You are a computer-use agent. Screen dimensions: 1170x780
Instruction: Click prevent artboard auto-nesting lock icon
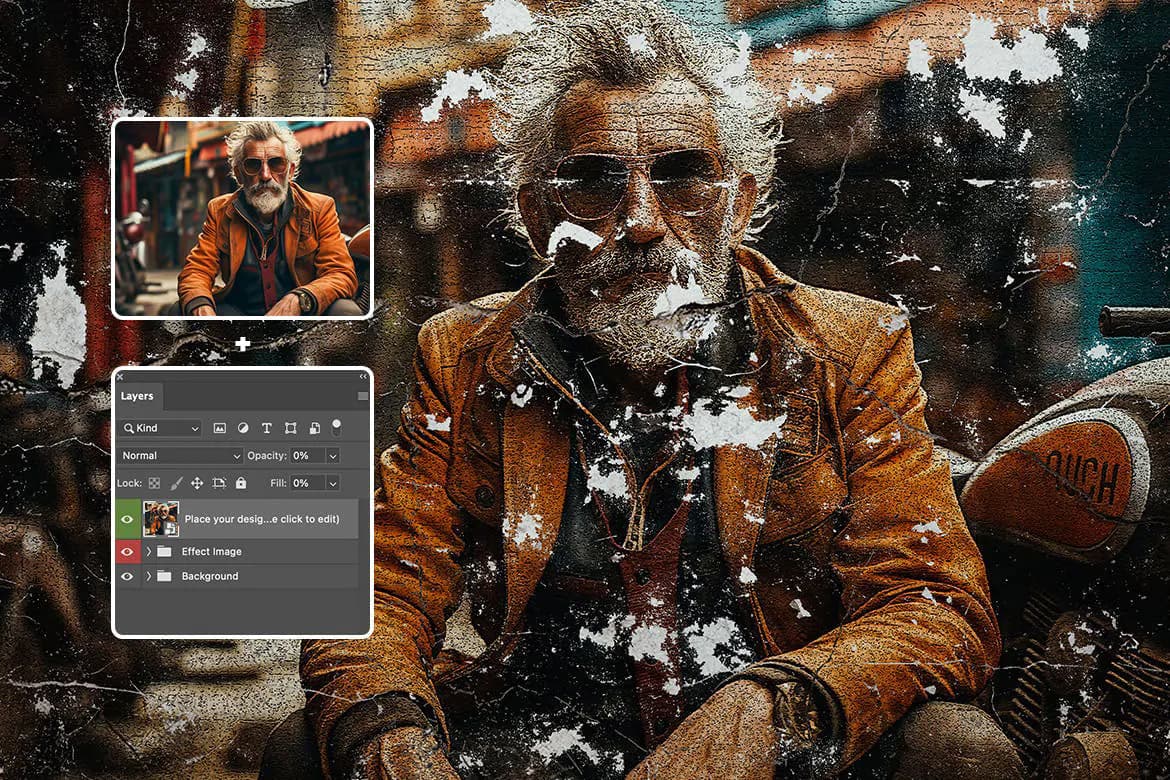click(219, 484)
